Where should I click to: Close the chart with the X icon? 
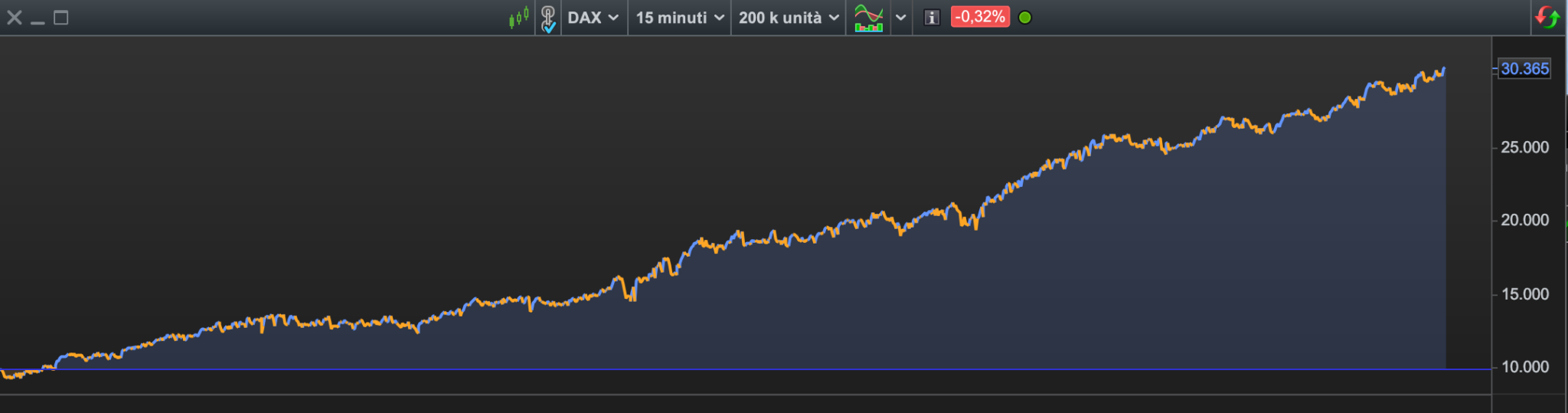[x=14, y=18]
